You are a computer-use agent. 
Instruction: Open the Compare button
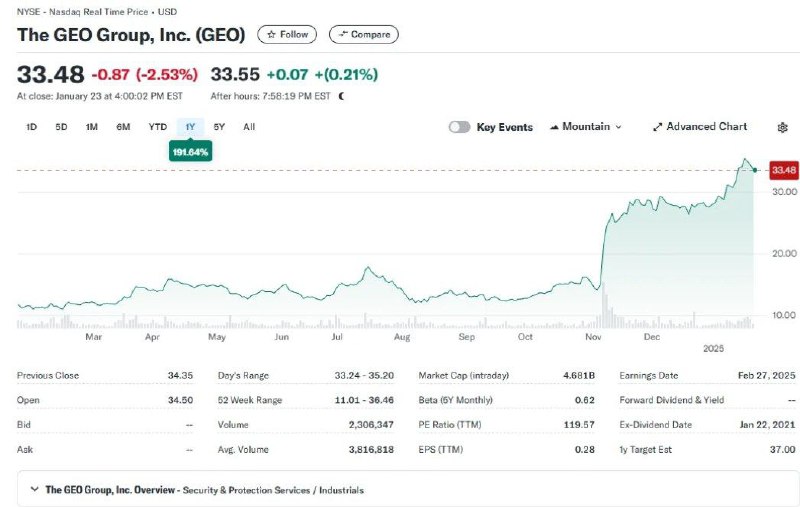point(364,34)
